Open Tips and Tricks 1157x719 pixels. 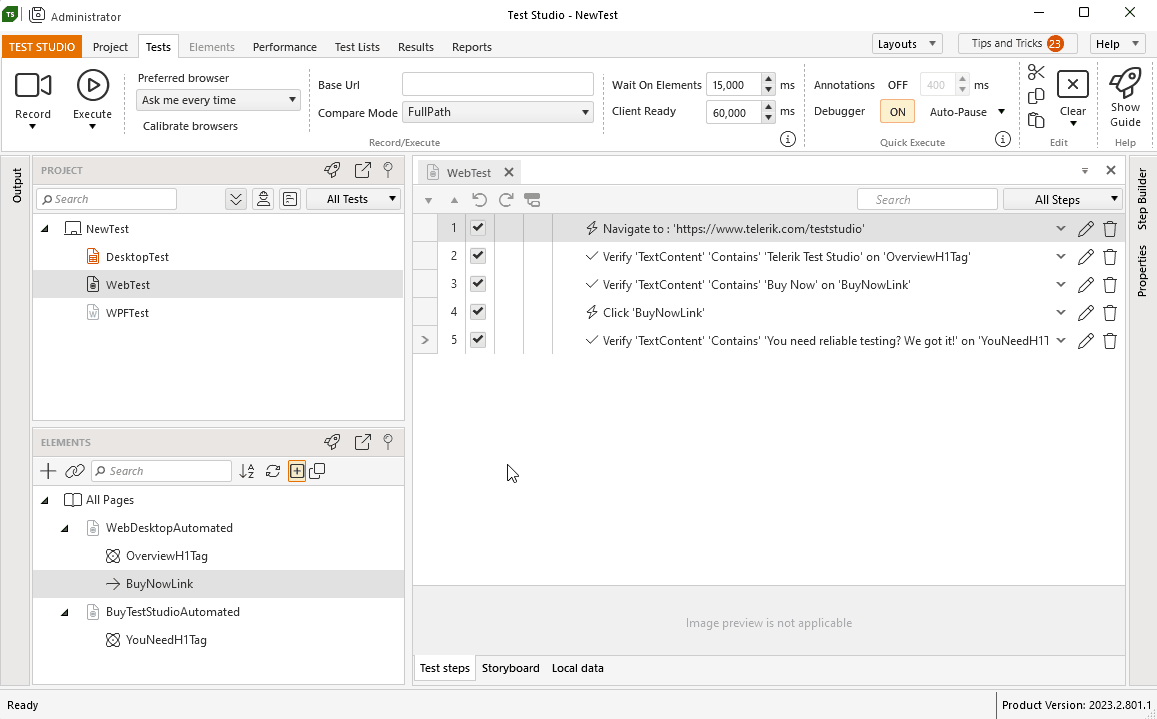pyautogui.click(x=1018, y=44)
